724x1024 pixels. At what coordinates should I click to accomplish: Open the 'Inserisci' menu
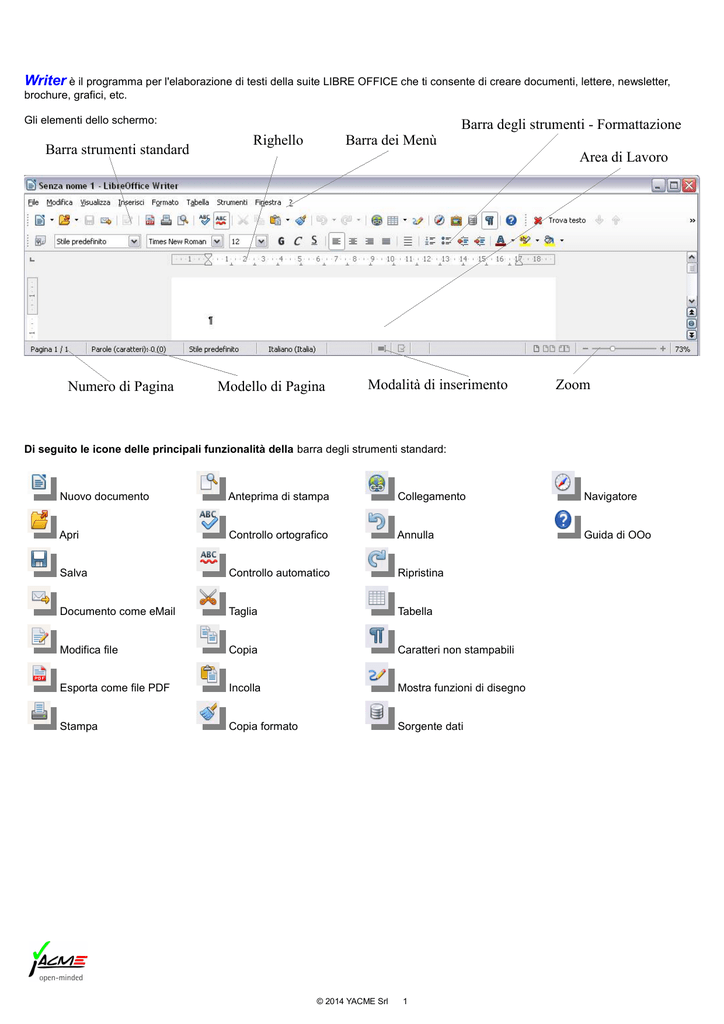tap(131, 202)
